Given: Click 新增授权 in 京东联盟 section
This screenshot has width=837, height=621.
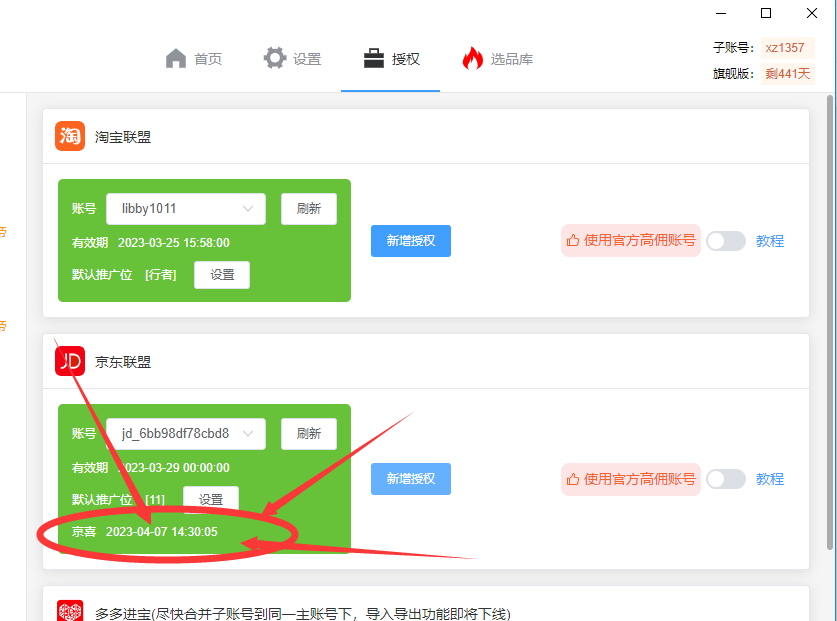Looking at the screenshot, I should [x=410, y=479].
